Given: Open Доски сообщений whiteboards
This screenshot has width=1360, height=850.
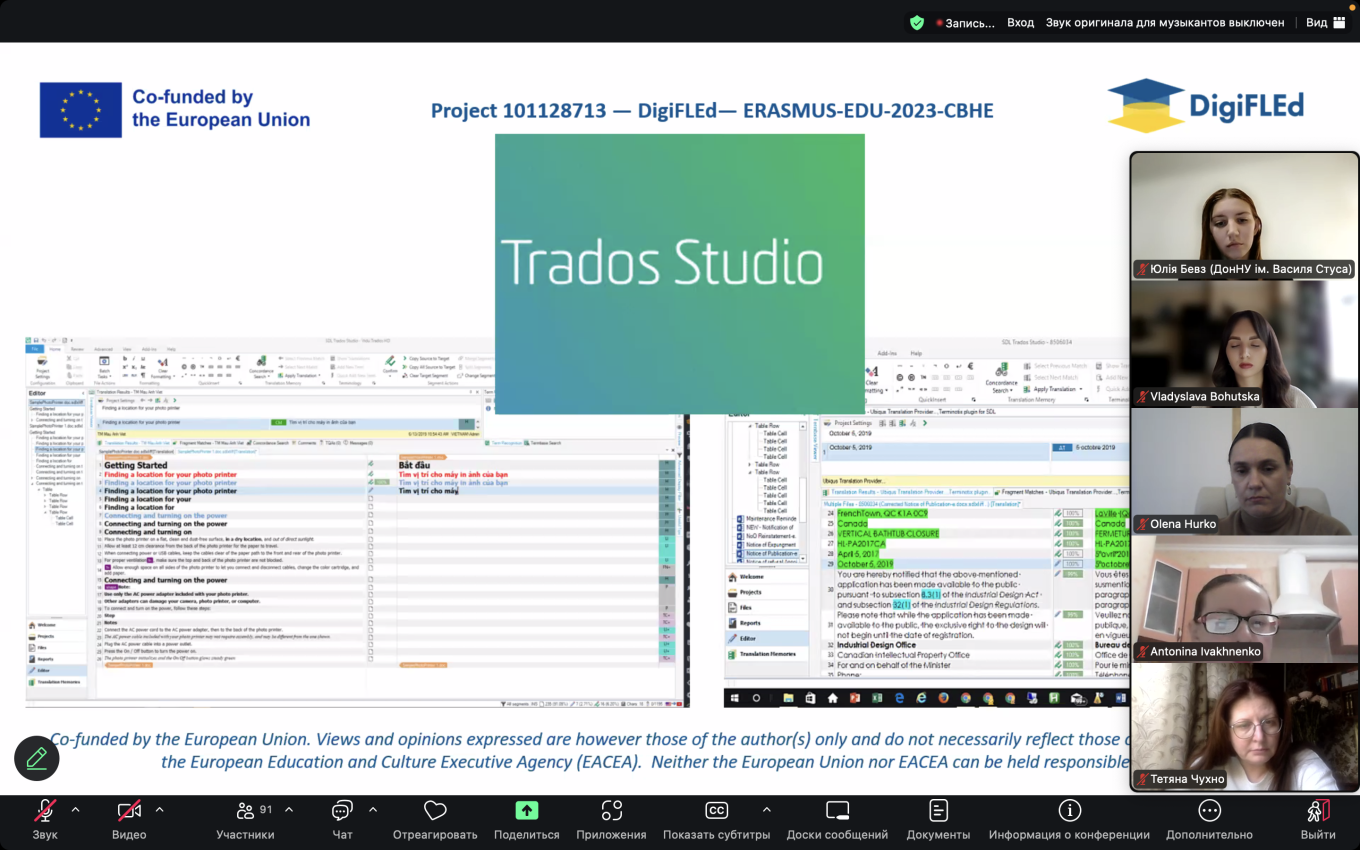Looking at the screenshot, I should (x=837, y=811).
